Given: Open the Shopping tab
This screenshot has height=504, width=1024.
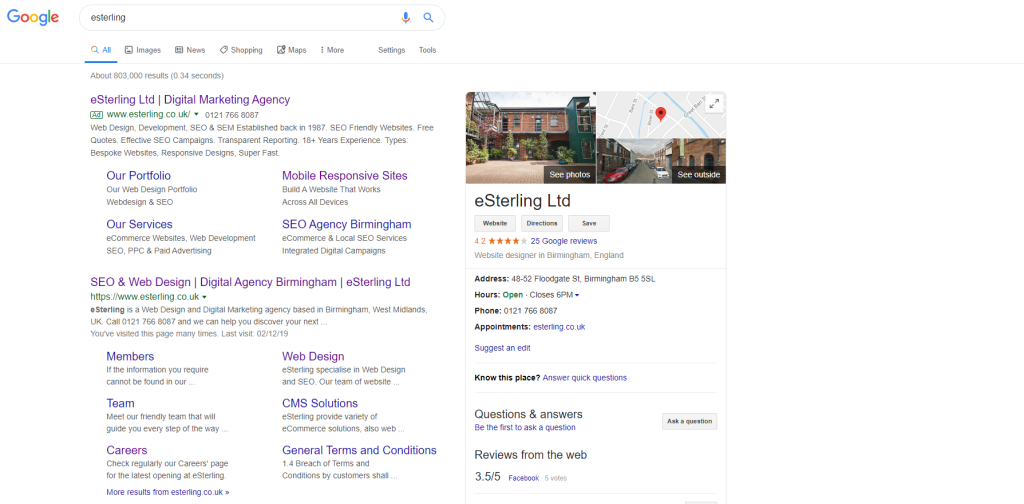Looking at the screenshot, I should (241, 50).
